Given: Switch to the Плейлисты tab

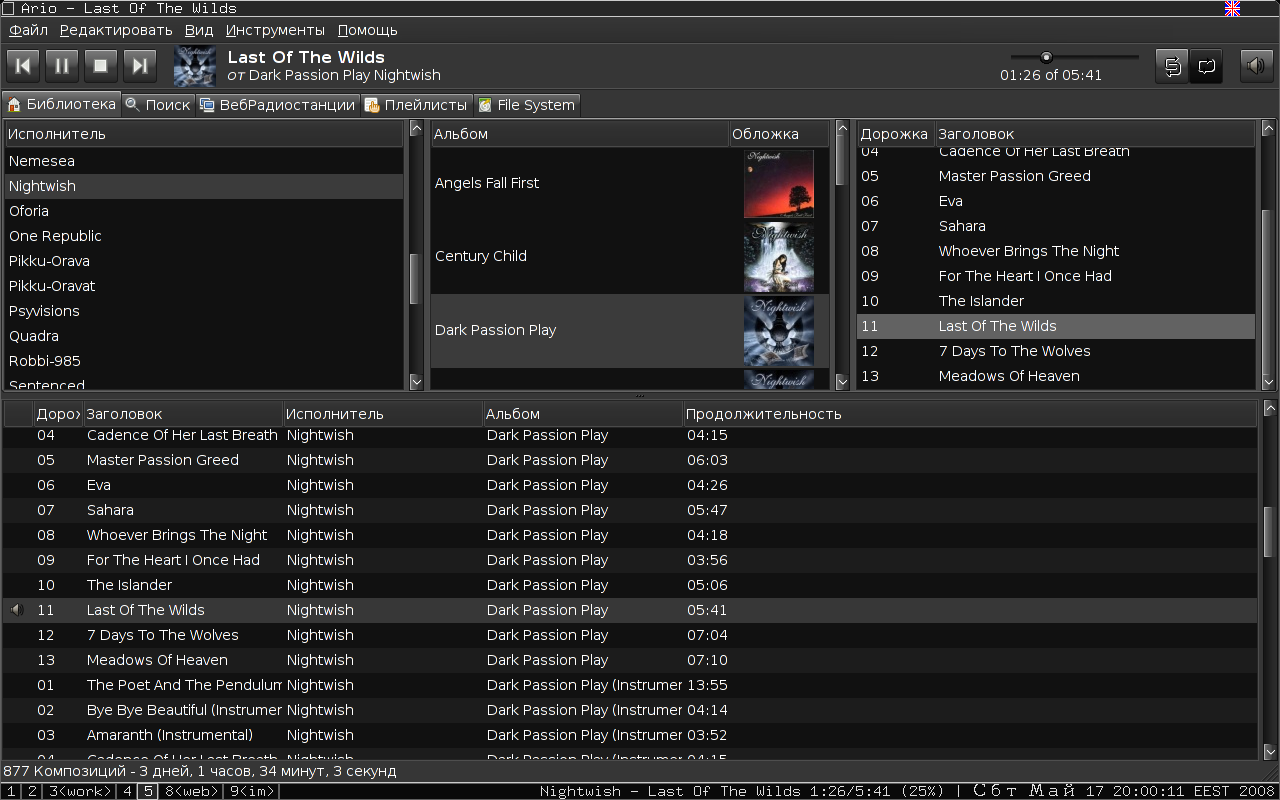Looking at the screenshot, I should coord(415,105).
